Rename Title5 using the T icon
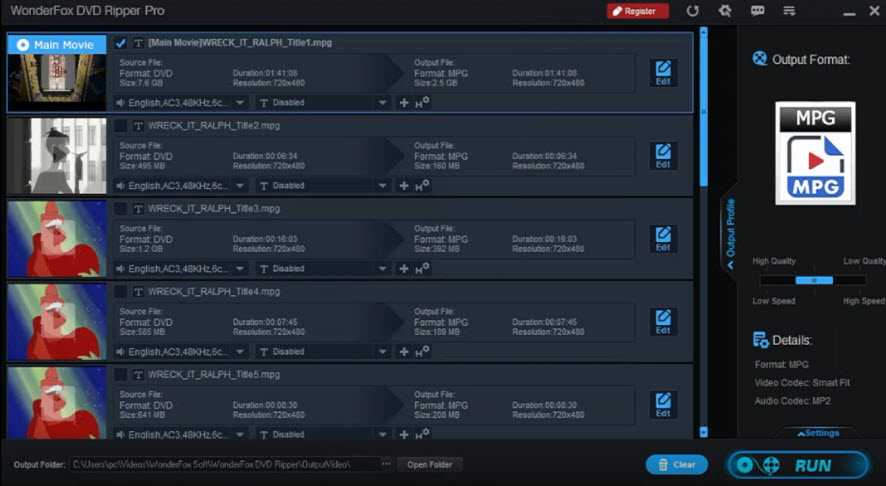Screen dimensions: 886x486 point(138,375)
